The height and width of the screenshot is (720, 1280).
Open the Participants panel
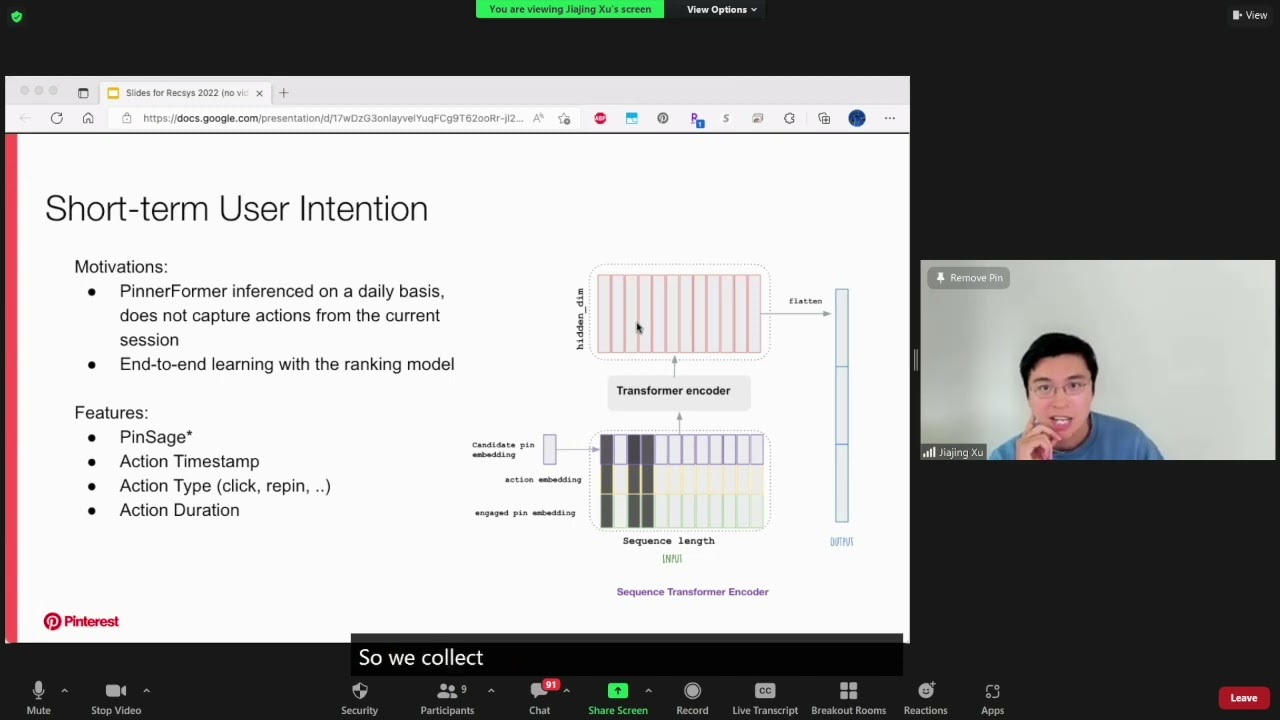(x=447, y=697)
